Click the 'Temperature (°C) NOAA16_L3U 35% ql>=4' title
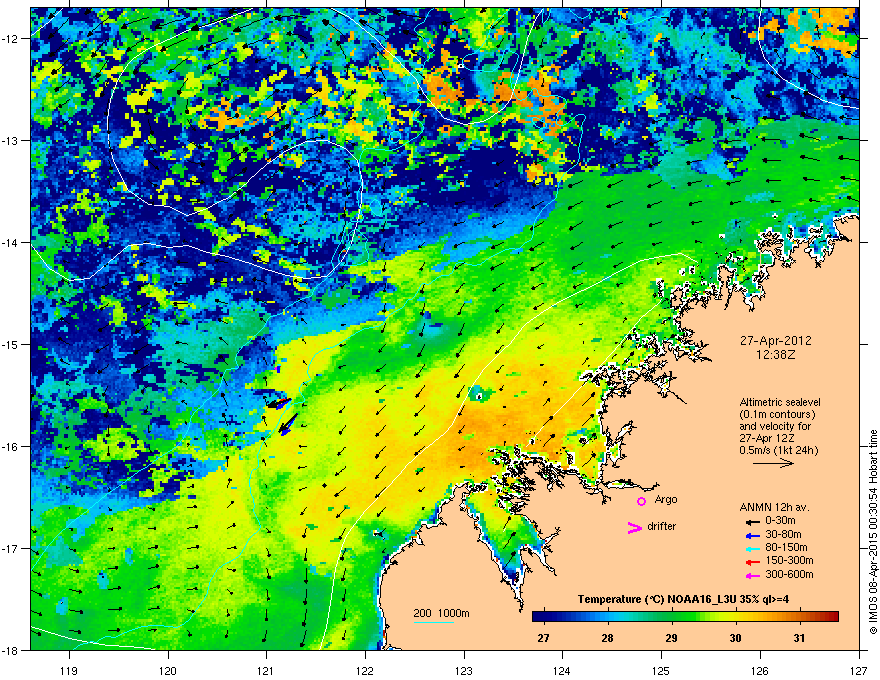880x680 pixels. 683,599
